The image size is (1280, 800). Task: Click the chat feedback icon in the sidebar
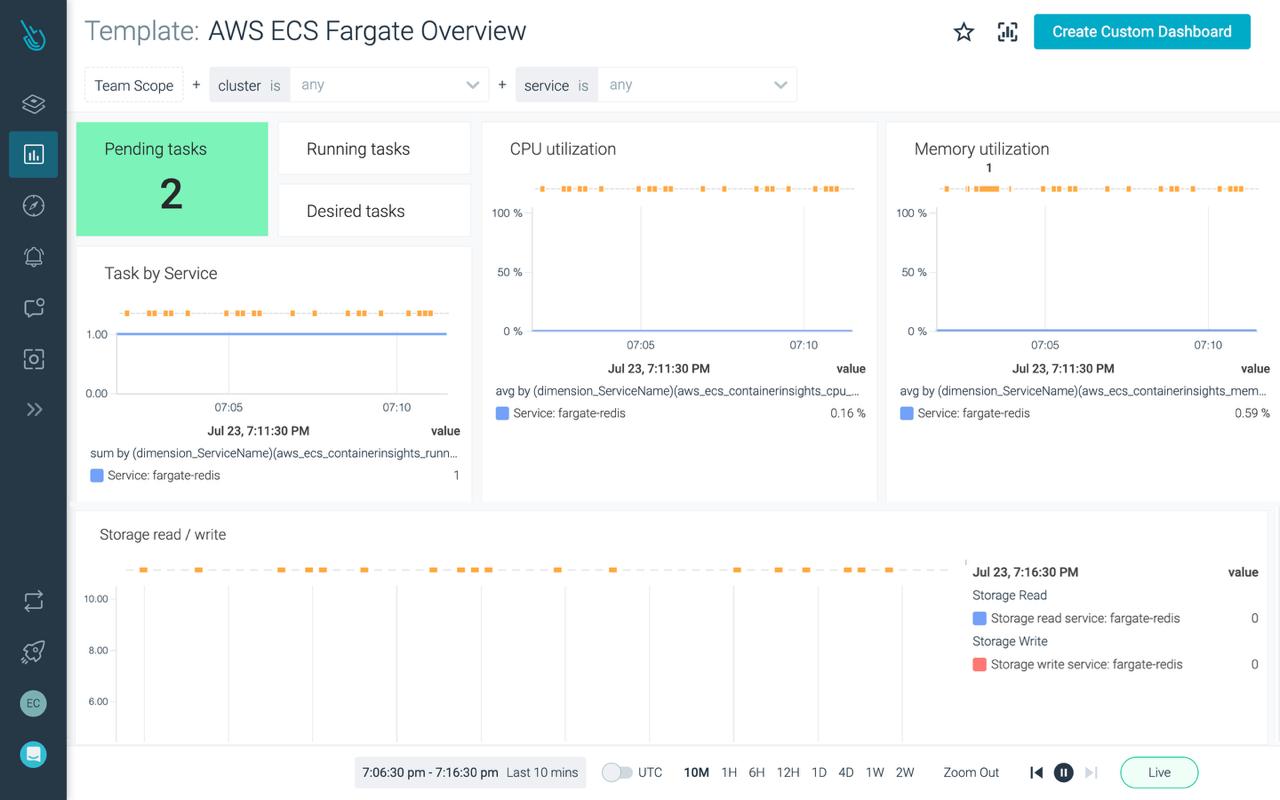pyautogui.click(x=33, y=307)
